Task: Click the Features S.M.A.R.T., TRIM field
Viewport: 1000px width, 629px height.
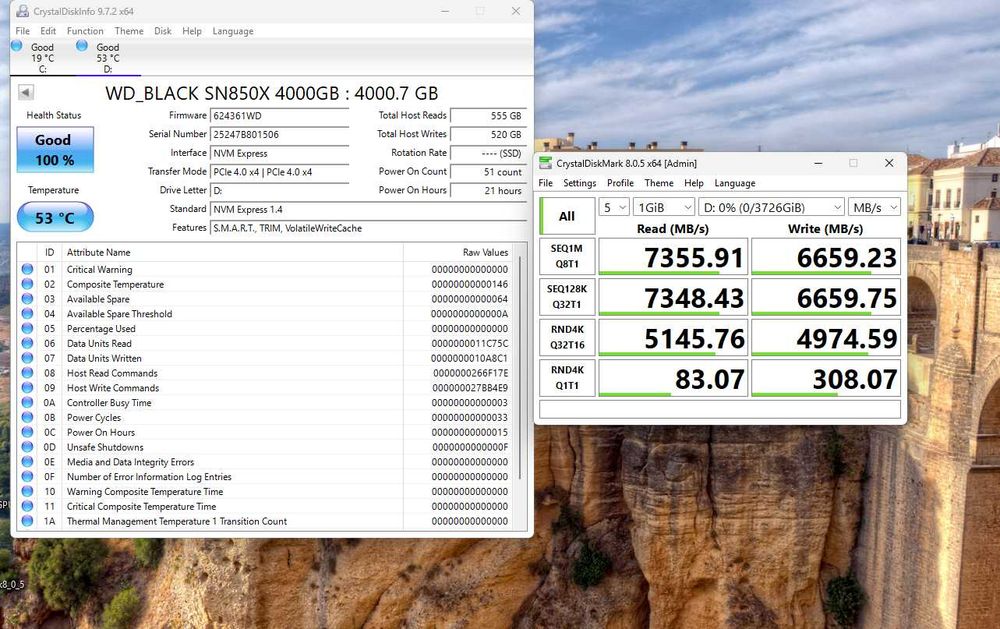Action: (368, 228)
